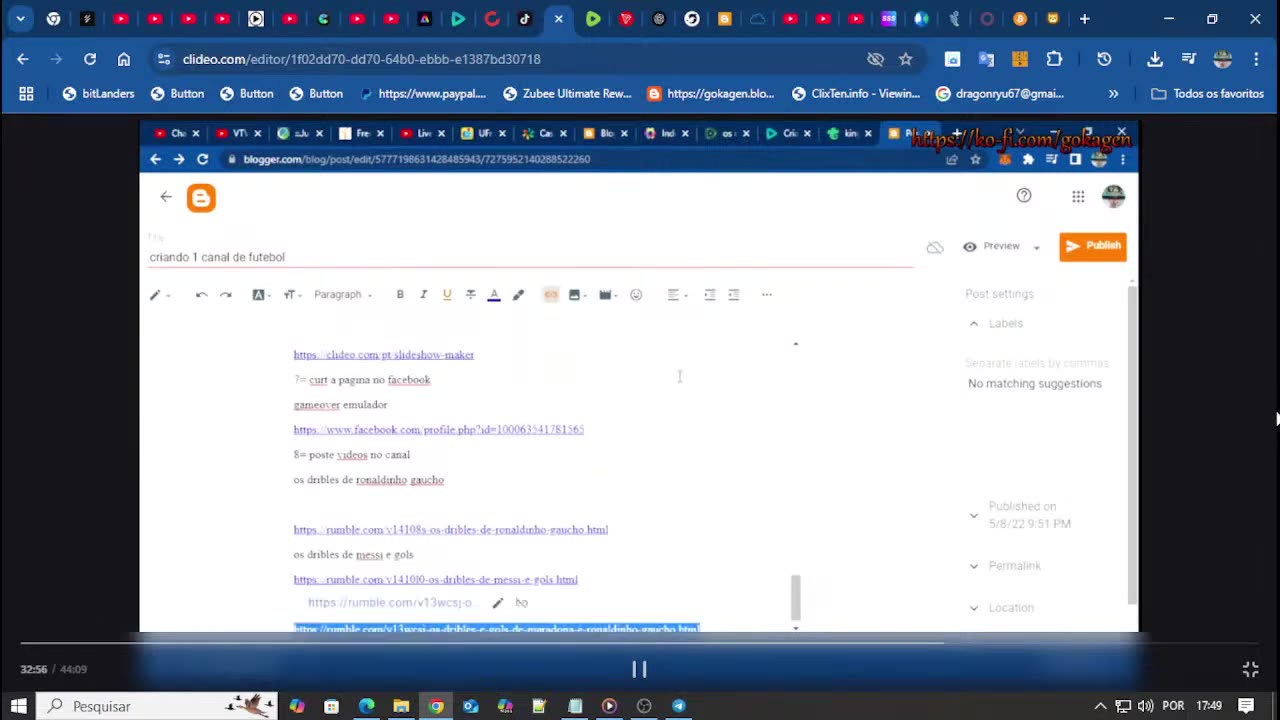Screen dimensions: 1280x720
Task: Seek on the video progress bar
Action: coord(639,643)
